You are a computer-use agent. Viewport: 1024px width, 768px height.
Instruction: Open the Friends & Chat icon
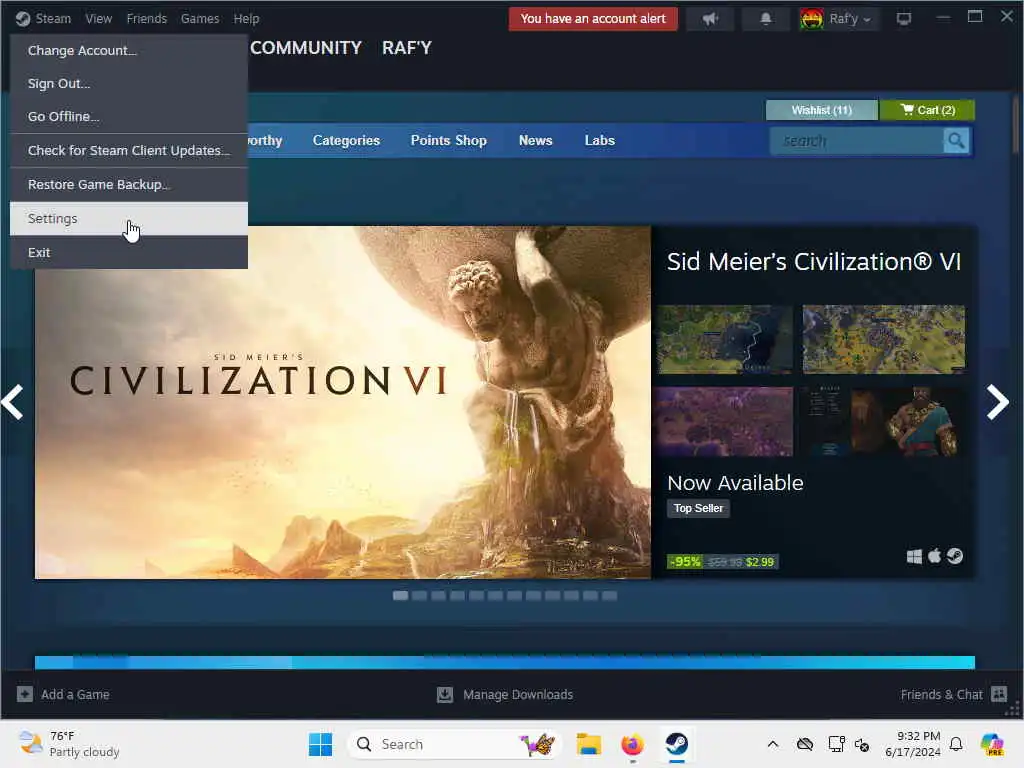(x=999, y=694)
